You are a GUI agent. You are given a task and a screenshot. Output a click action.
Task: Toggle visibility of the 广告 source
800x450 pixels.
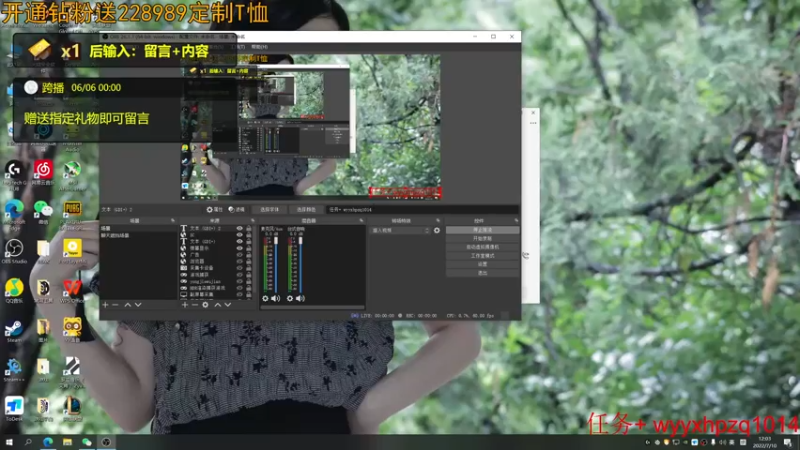239,255
